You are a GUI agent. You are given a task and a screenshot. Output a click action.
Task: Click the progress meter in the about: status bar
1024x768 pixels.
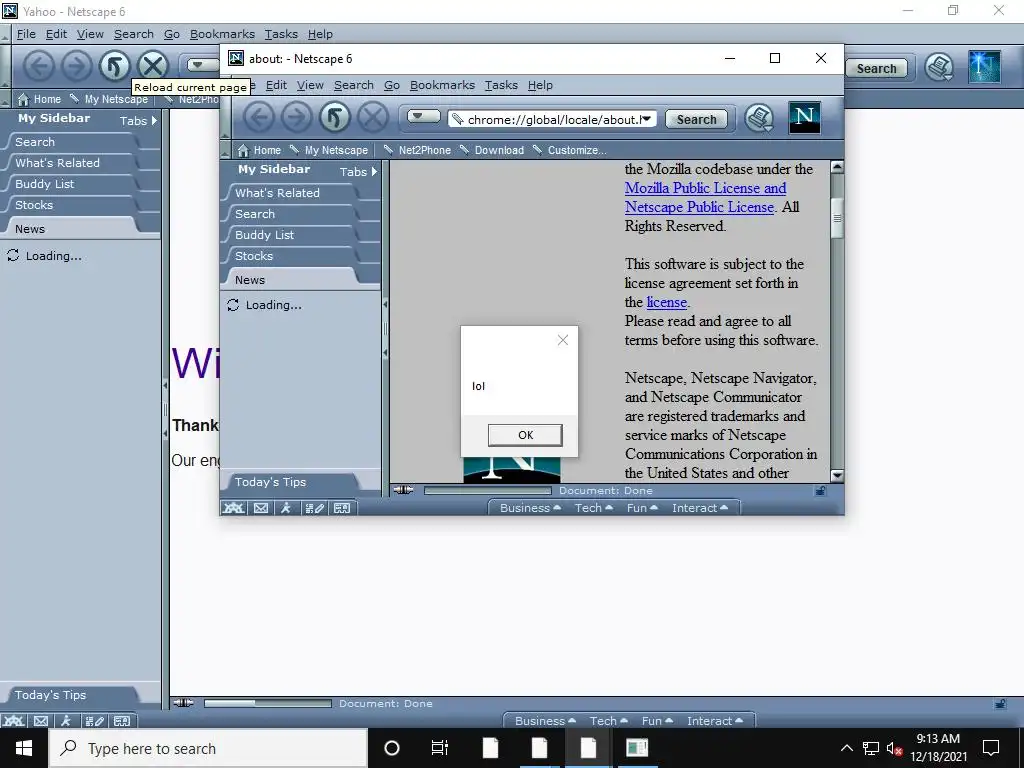tap(487, 490)
